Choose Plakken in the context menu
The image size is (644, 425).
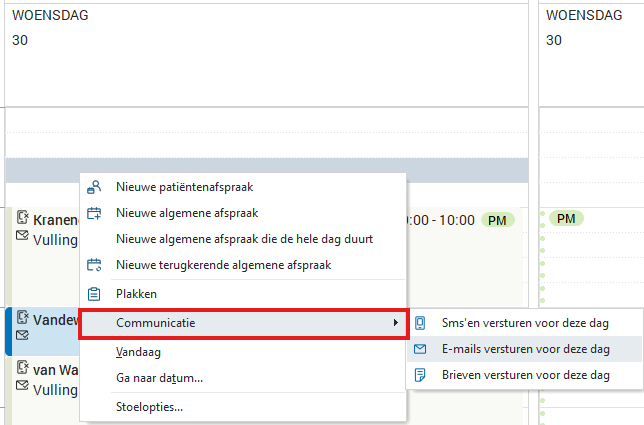(x=136, y=294)
